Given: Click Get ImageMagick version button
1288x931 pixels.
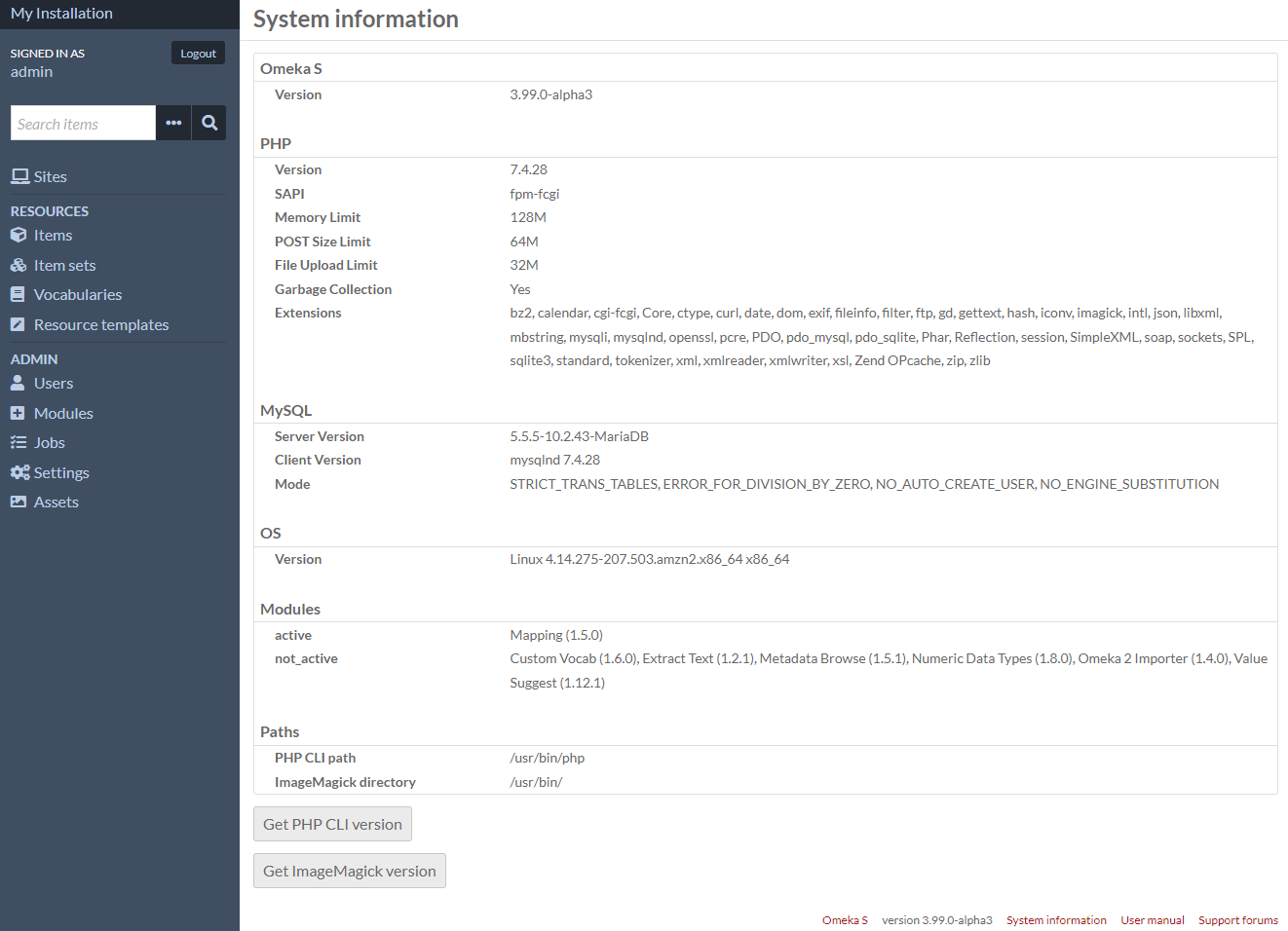Looking at the screenshot, I should 350,871.
